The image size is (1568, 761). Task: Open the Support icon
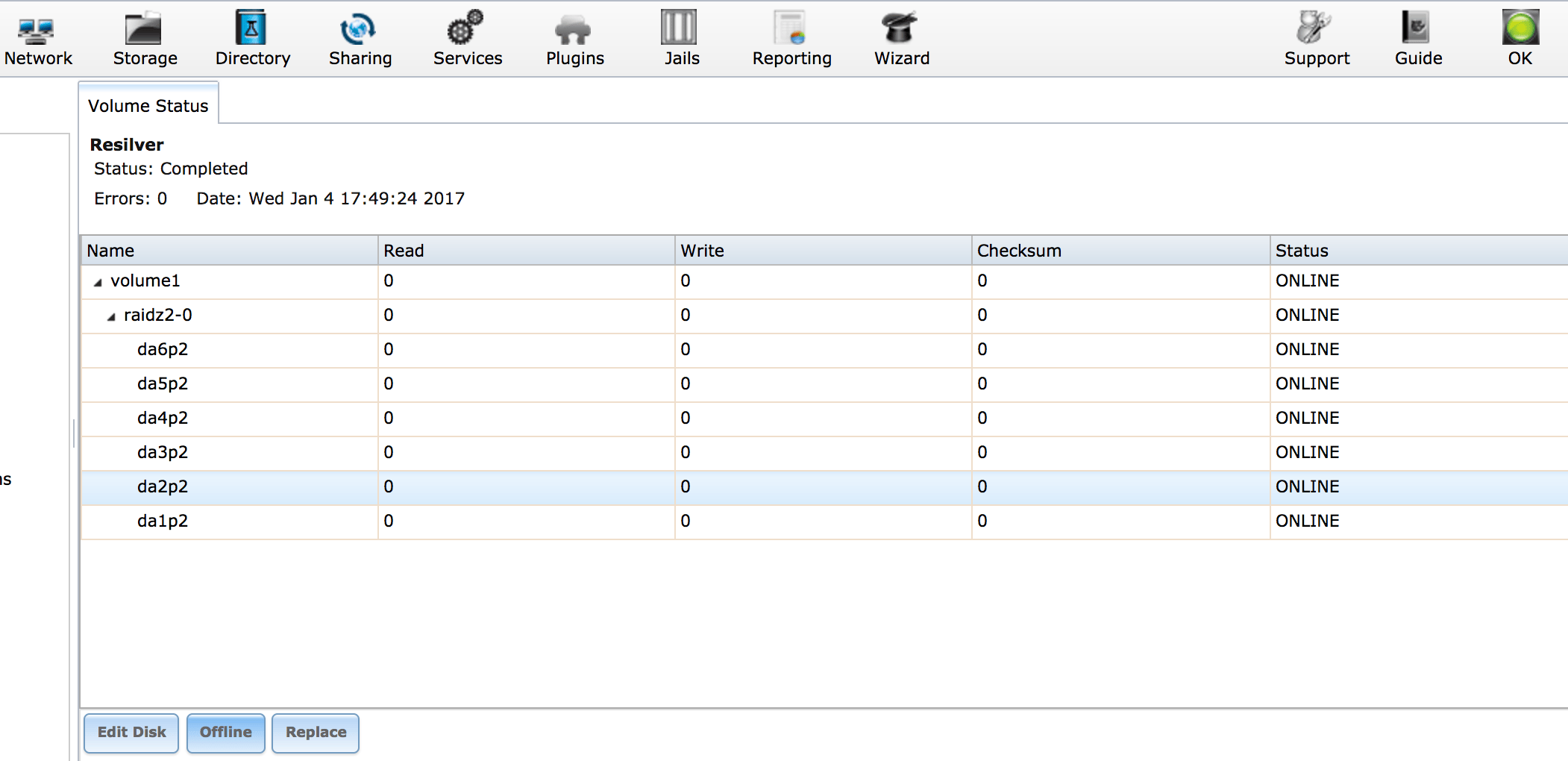coord(1314,27)
